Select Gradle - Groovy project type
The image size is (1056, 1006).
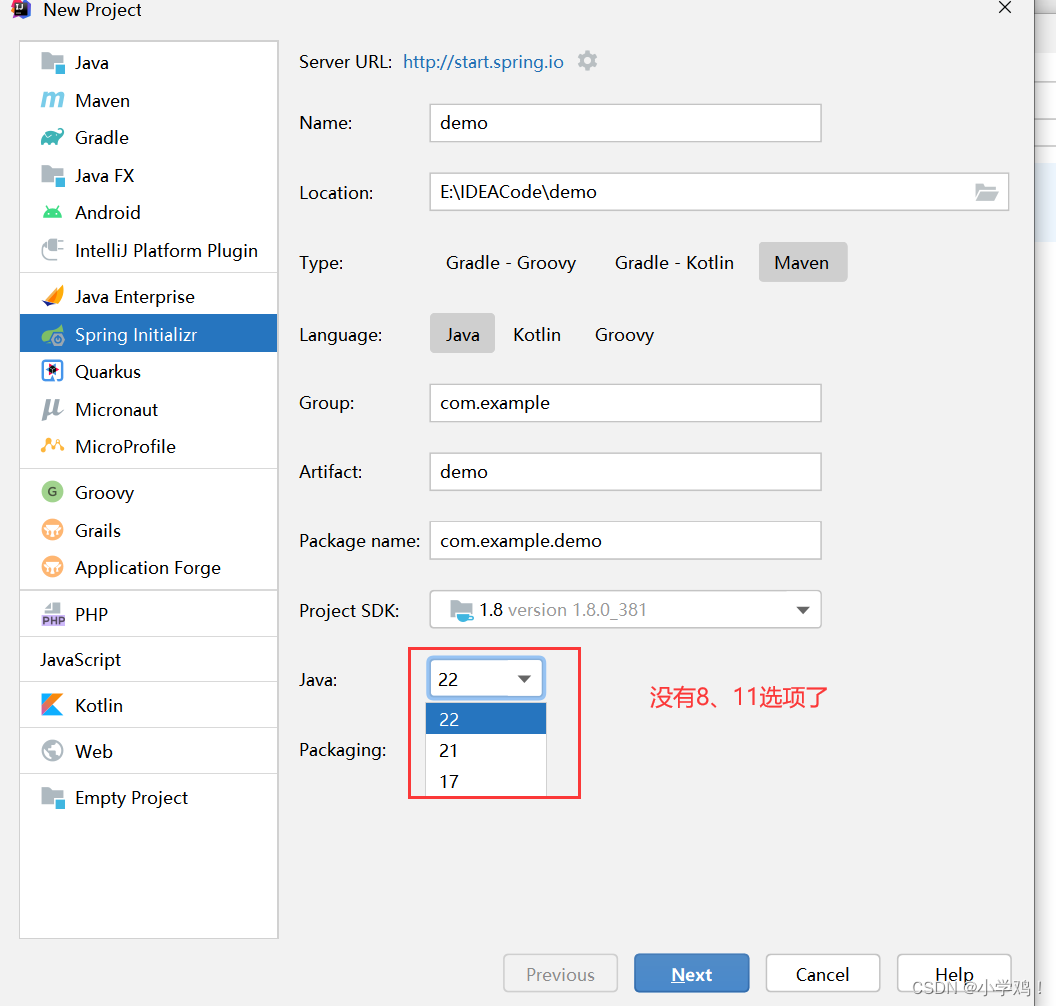[x=510, y=263]
